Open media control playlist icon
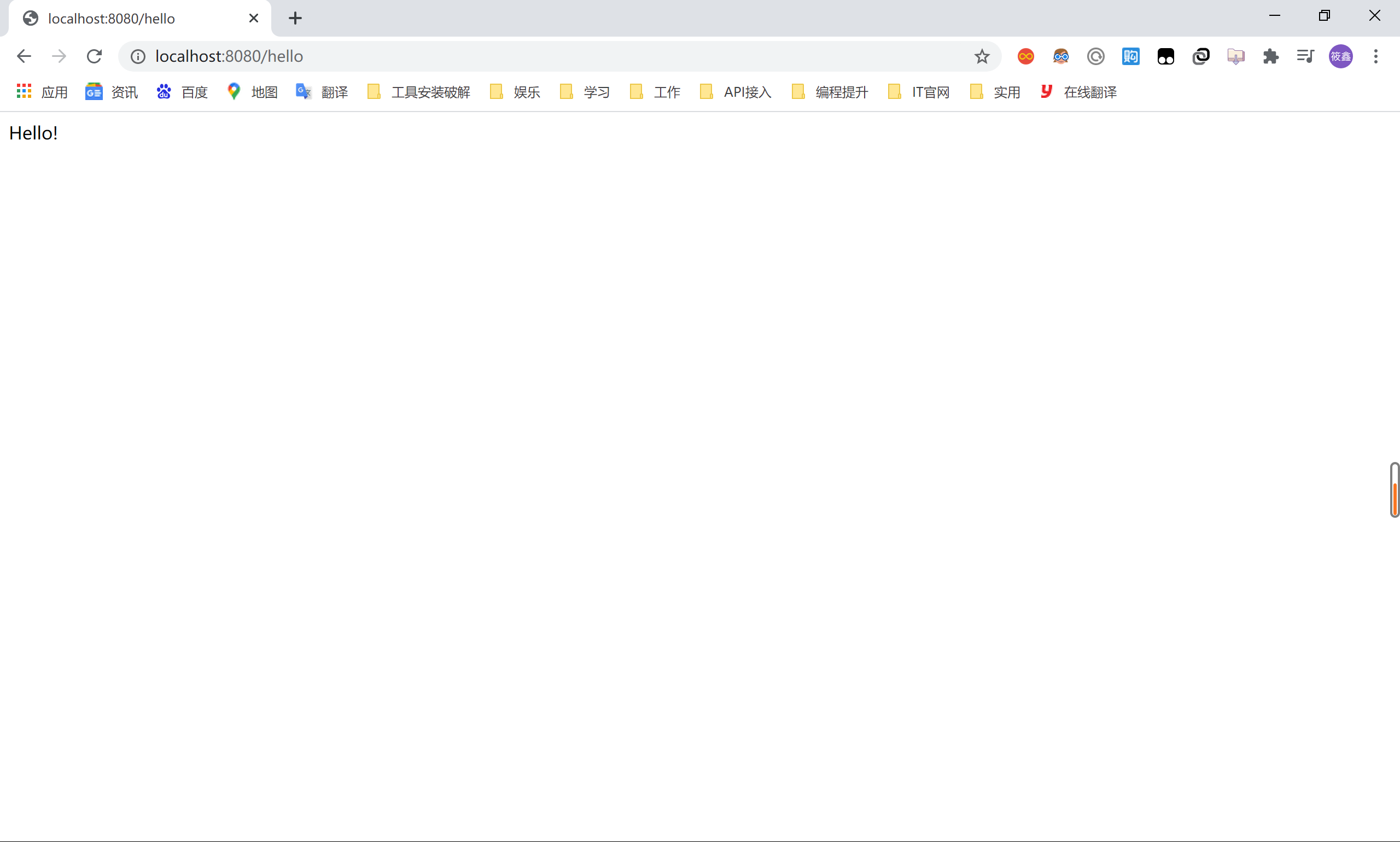1400x842 pixels. (x=1305, y=56)
